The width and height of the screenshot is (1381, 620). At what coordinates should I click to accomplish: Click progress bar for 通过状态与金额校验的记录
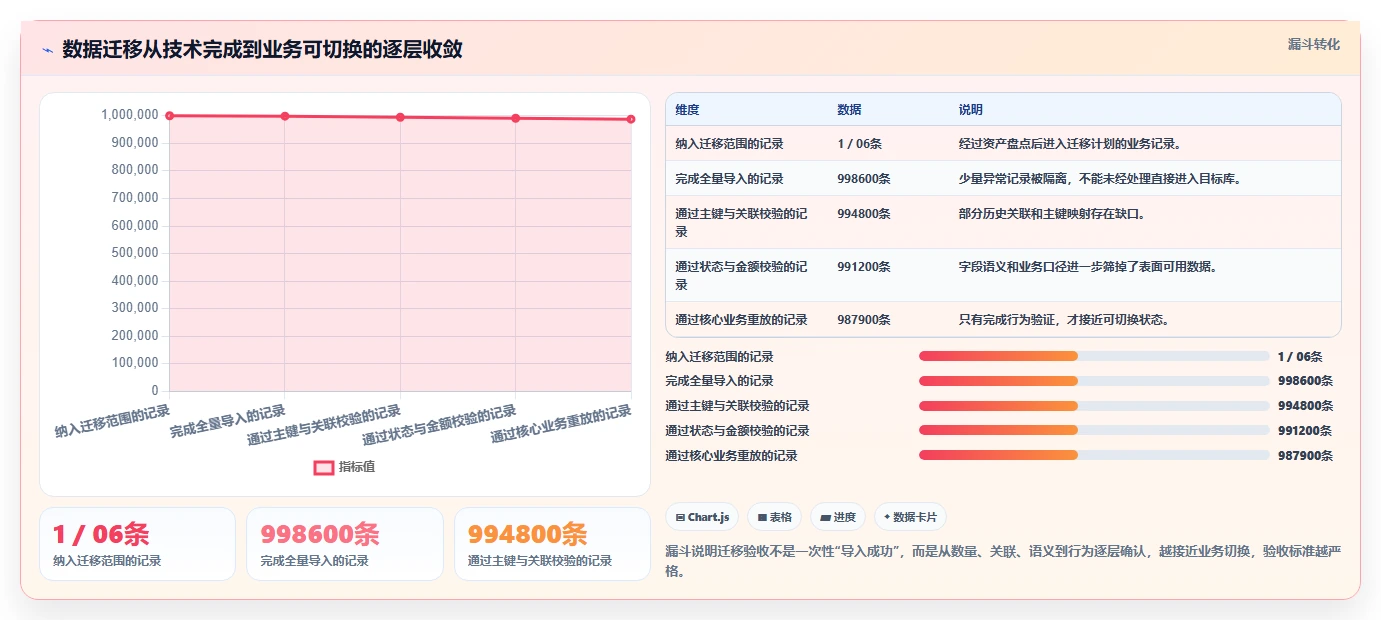click(1094, 431)
